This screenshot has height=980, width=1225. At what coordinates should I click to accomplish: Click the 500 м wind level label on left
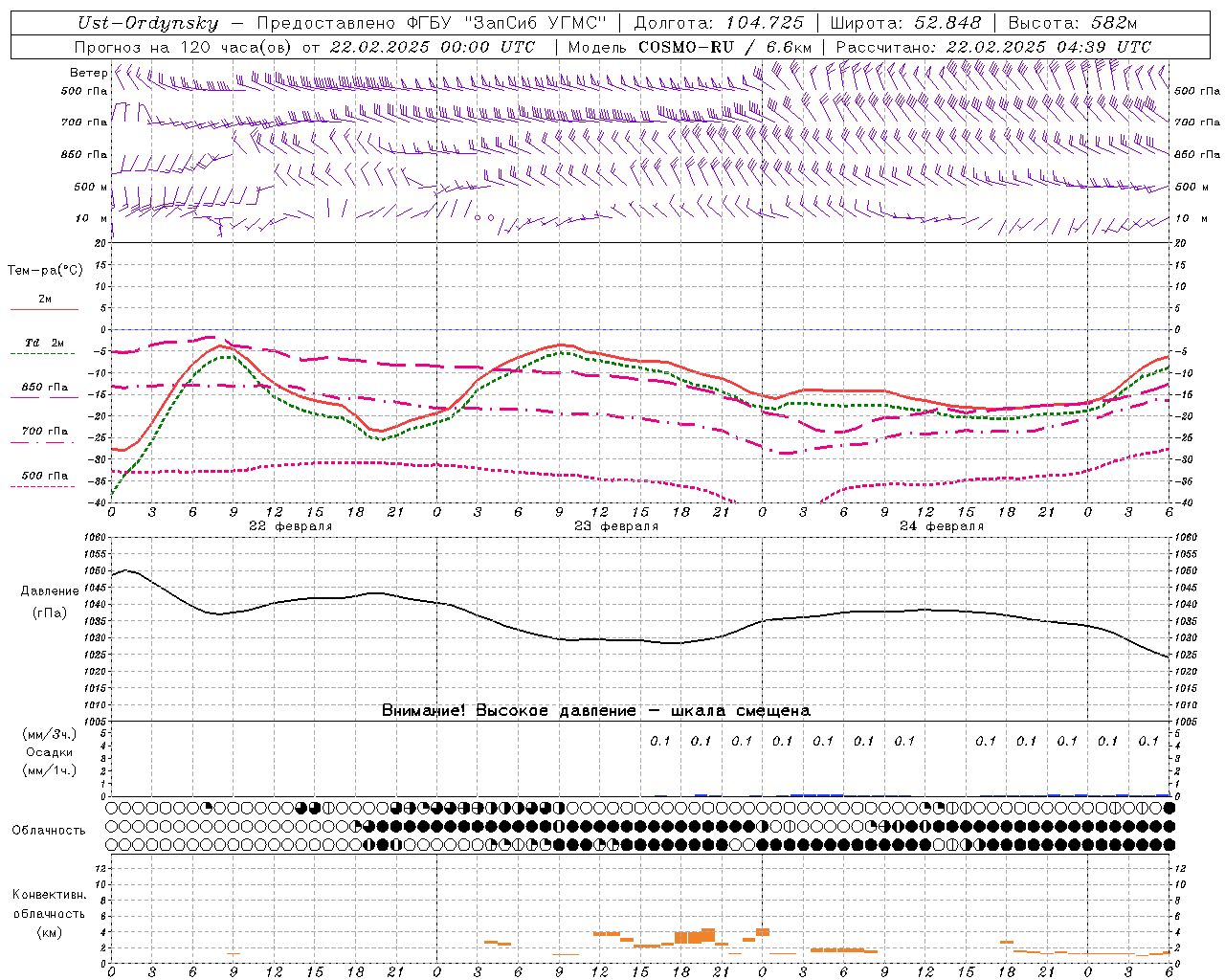coord(91,188)
